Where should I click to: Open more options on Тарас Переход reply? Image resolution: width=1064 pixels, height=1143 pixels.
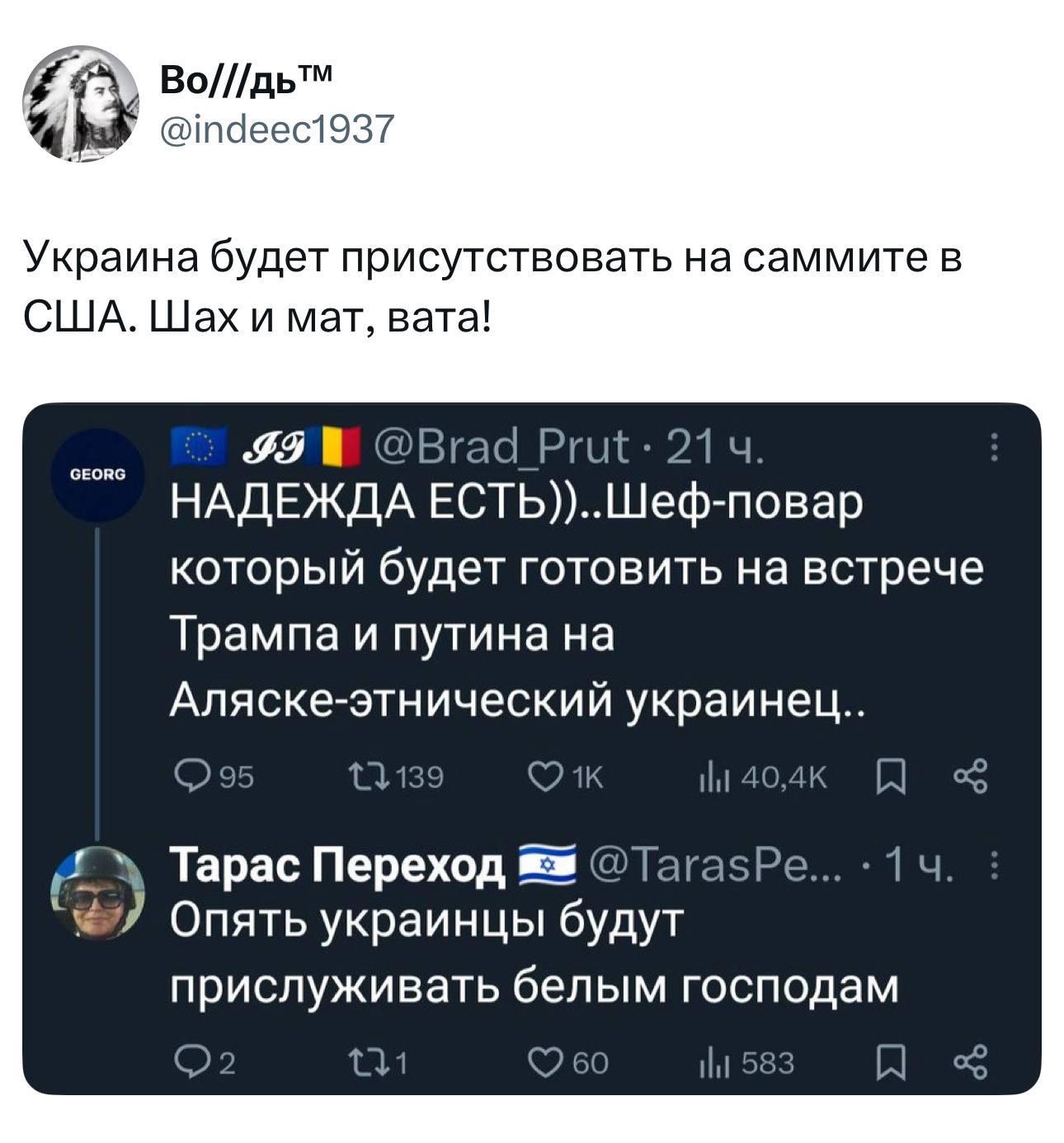(x=995, y=867)
